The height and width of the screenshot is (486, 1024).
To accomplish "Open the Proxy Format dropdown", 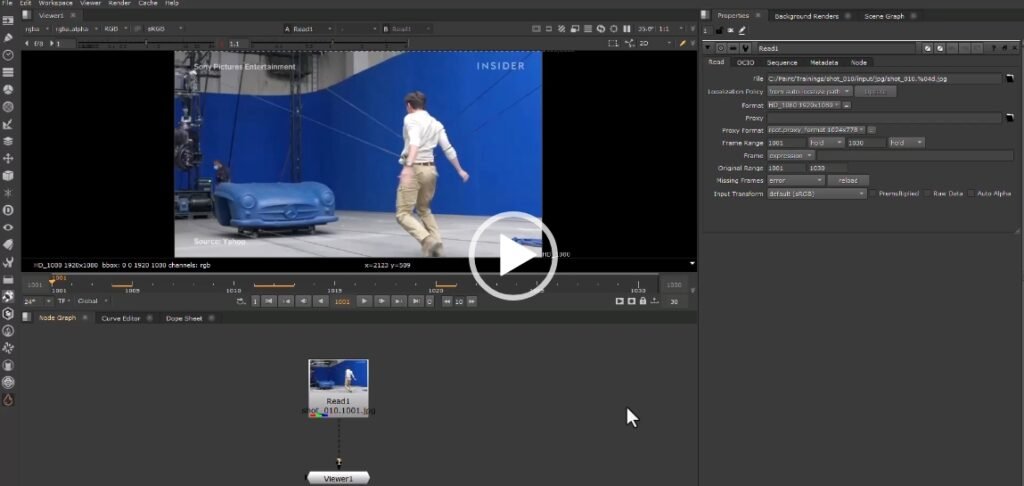I will pyautogui.click(x=816, y=130).
